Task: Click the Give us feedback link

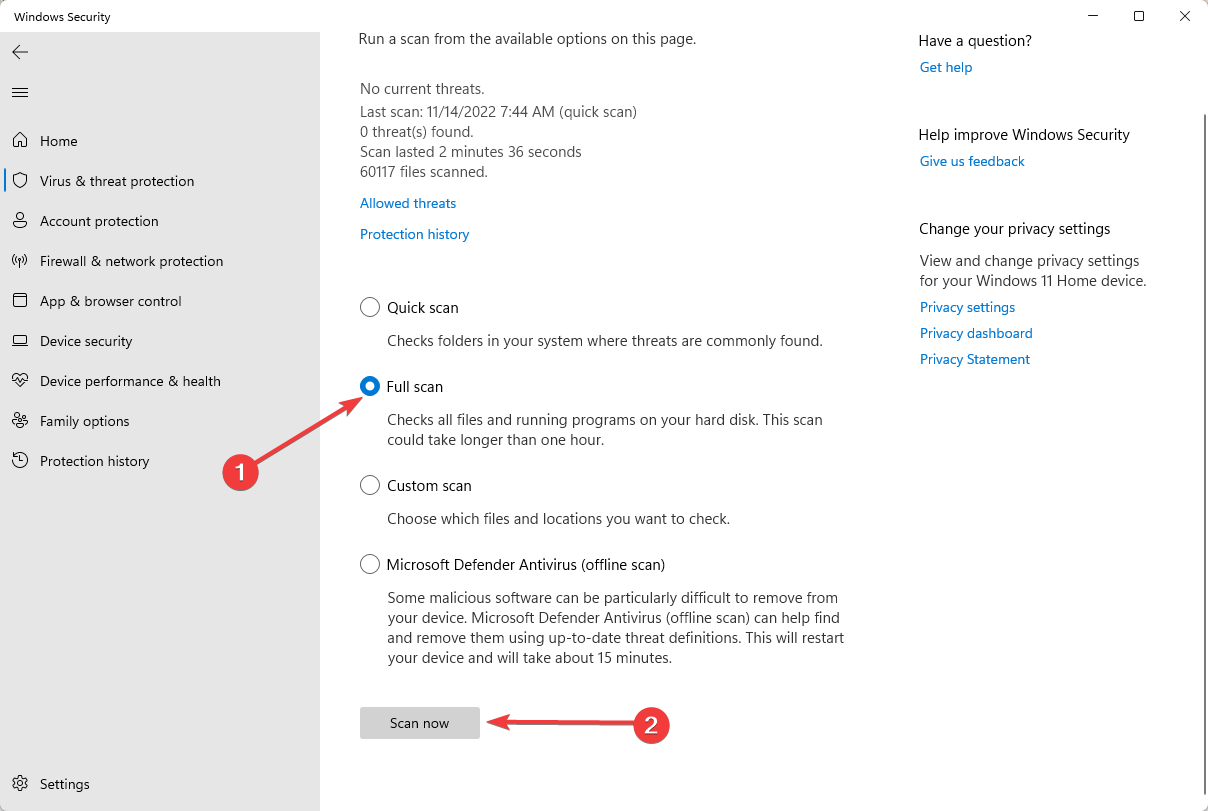Action: 972,161
